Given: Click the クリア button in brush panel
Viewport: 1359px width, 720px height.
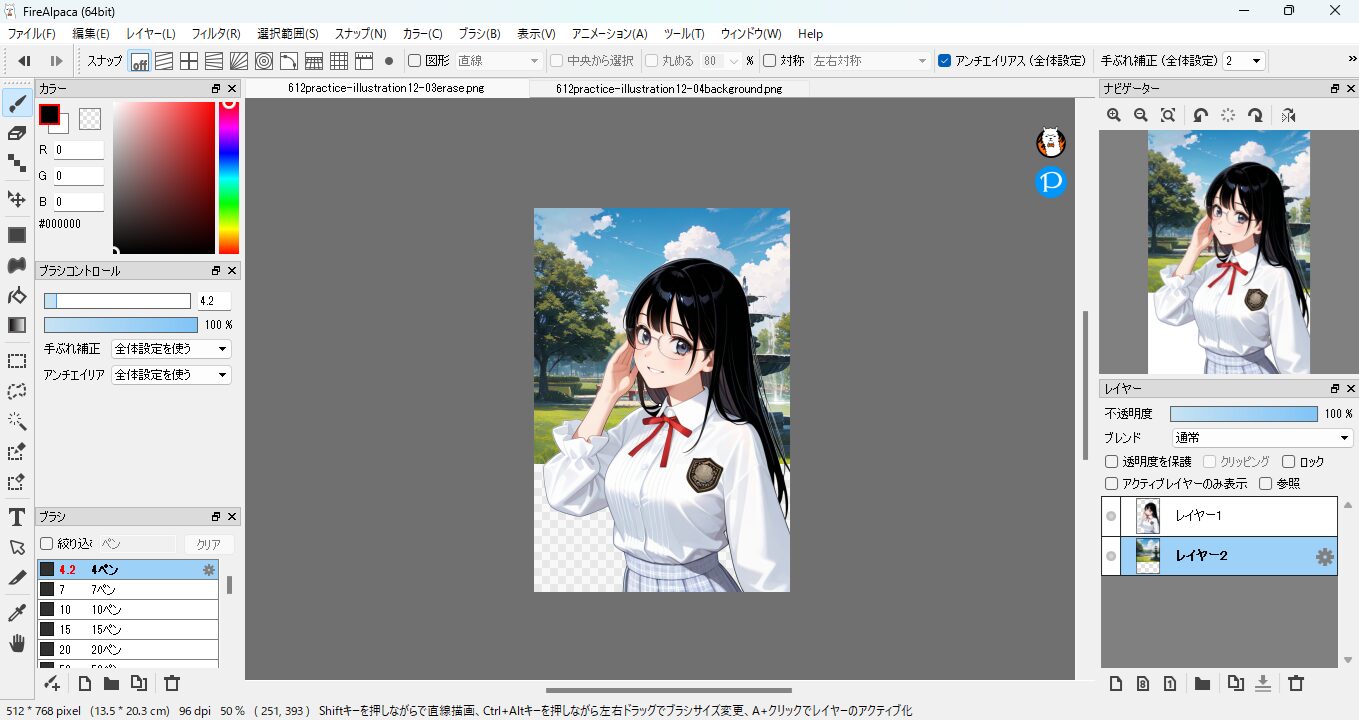Looking at the screenshot, I should (208, 544).
